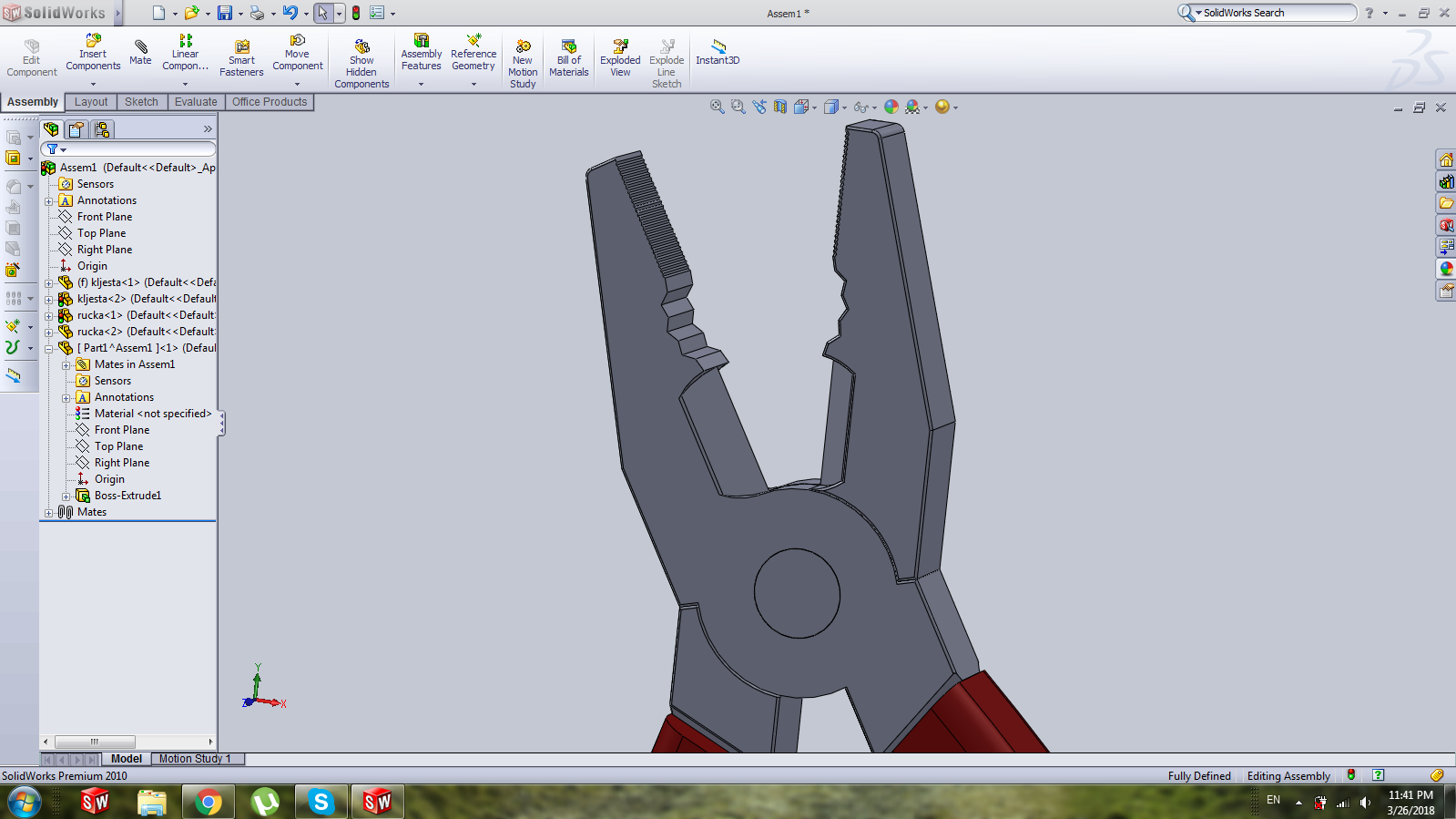Collapse the Part1^Assem1 tree node
The width and height of the screenshot is (1456, 819).
(x=49, y=348)
